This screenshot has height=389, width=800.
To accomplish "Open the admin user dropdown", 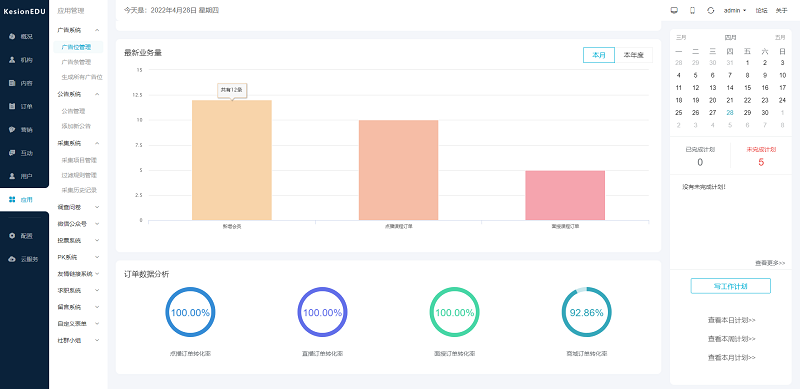I will click(x=735, y=10).
